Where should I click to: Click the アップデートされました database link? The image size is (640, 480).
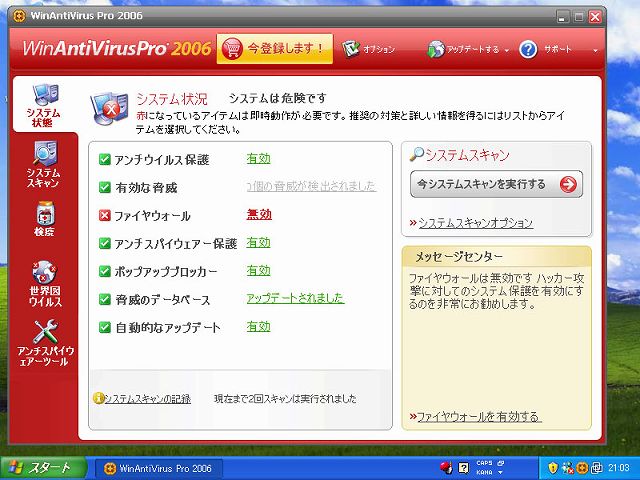point(296,298)
